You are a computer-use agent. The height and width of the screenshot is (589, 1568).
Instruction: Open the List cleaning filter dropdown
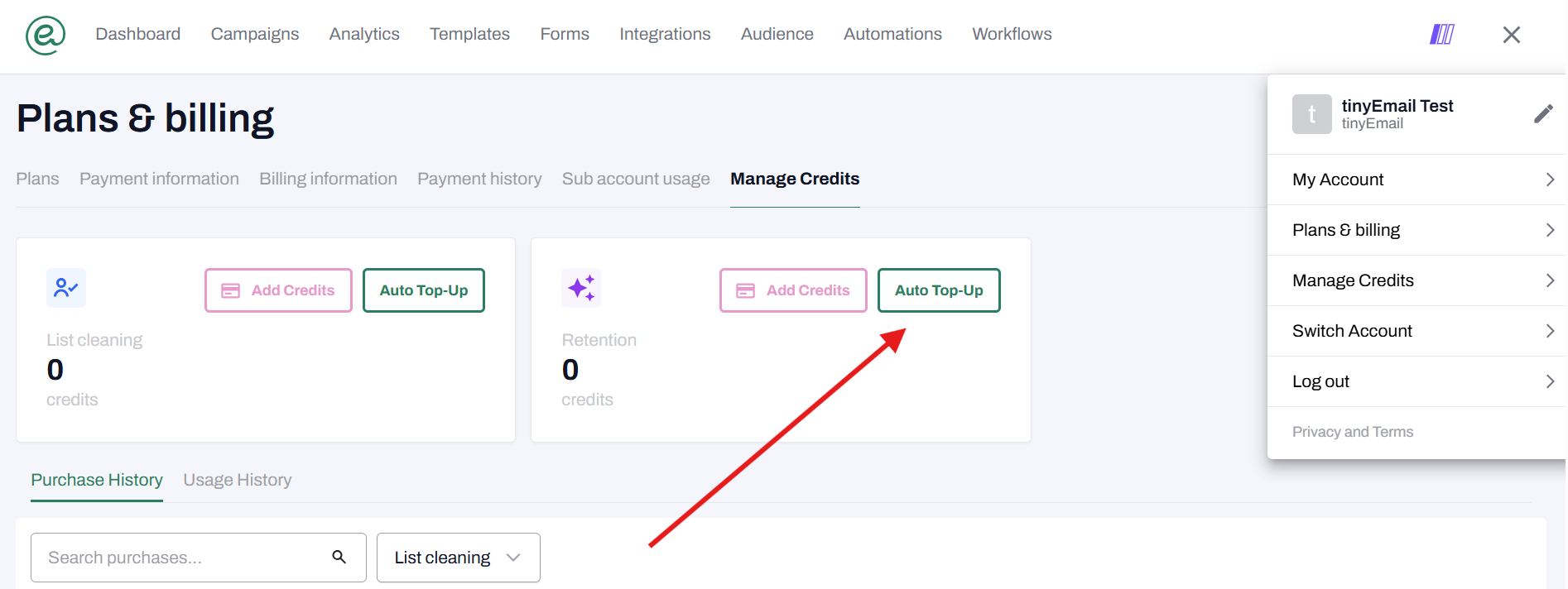click(458, 558)
